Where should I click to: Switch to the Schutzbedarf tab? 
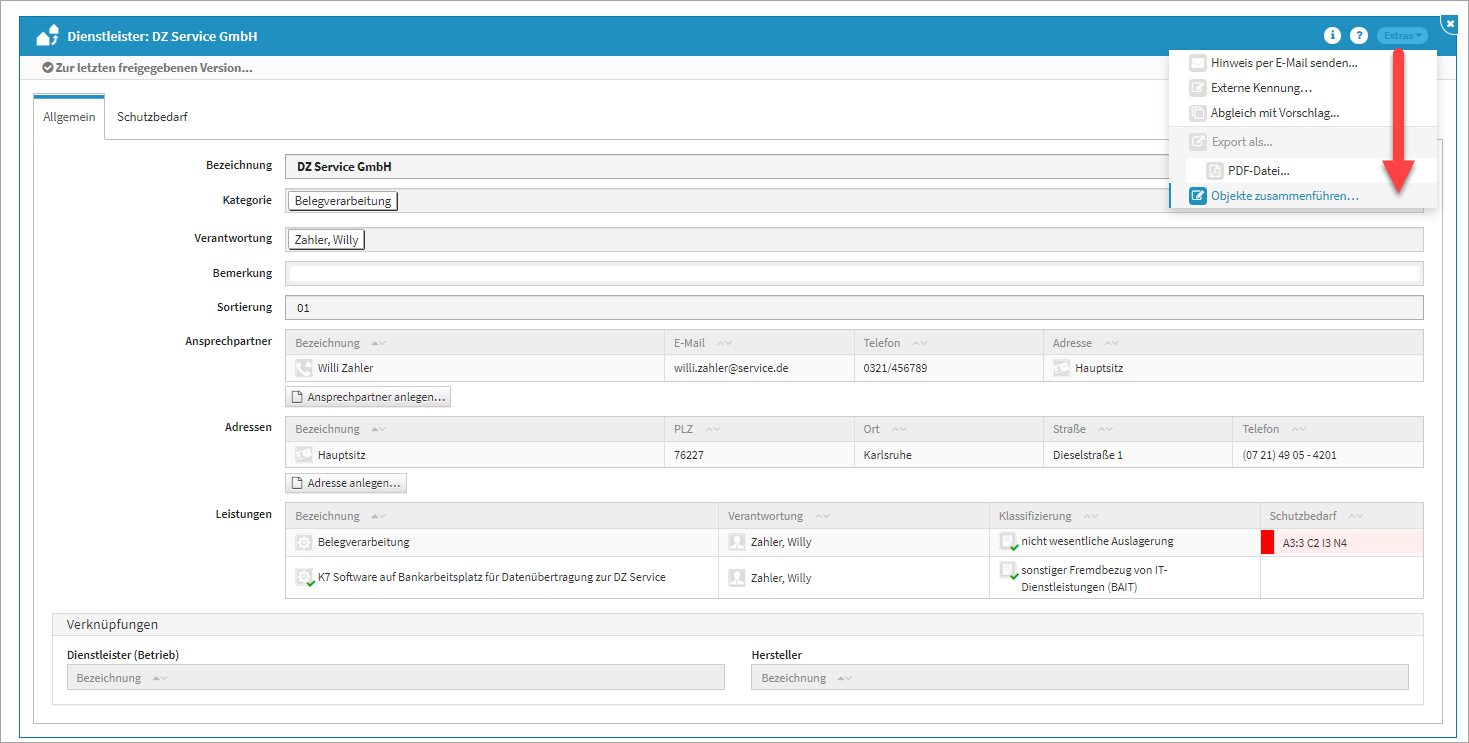coord(152,117)
